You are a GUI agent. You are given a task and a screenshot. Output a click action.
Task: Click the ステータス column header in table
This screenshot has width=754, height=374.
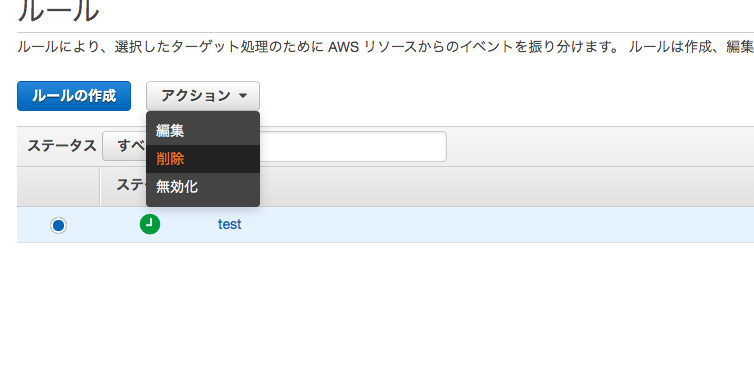(131, 185)
